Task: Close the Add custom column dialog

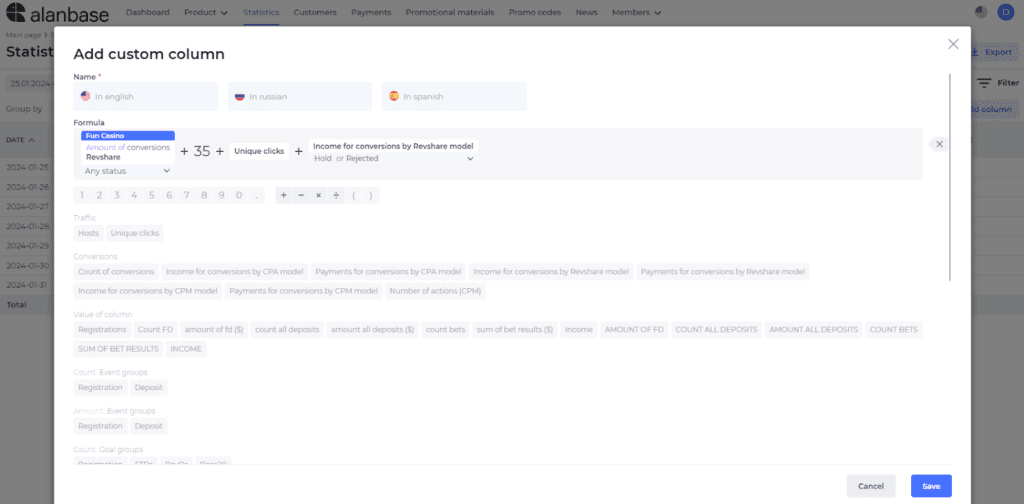Action: [953, 44]
